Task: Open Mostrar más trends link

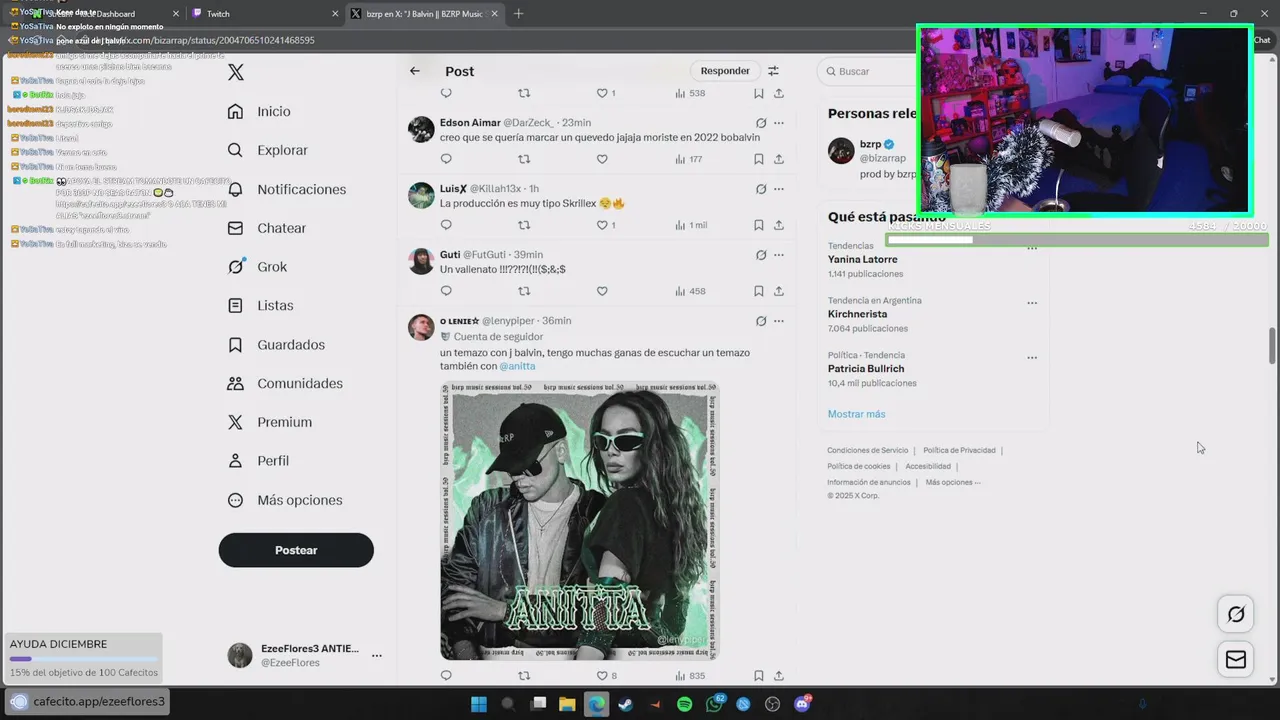Action: 856,414
